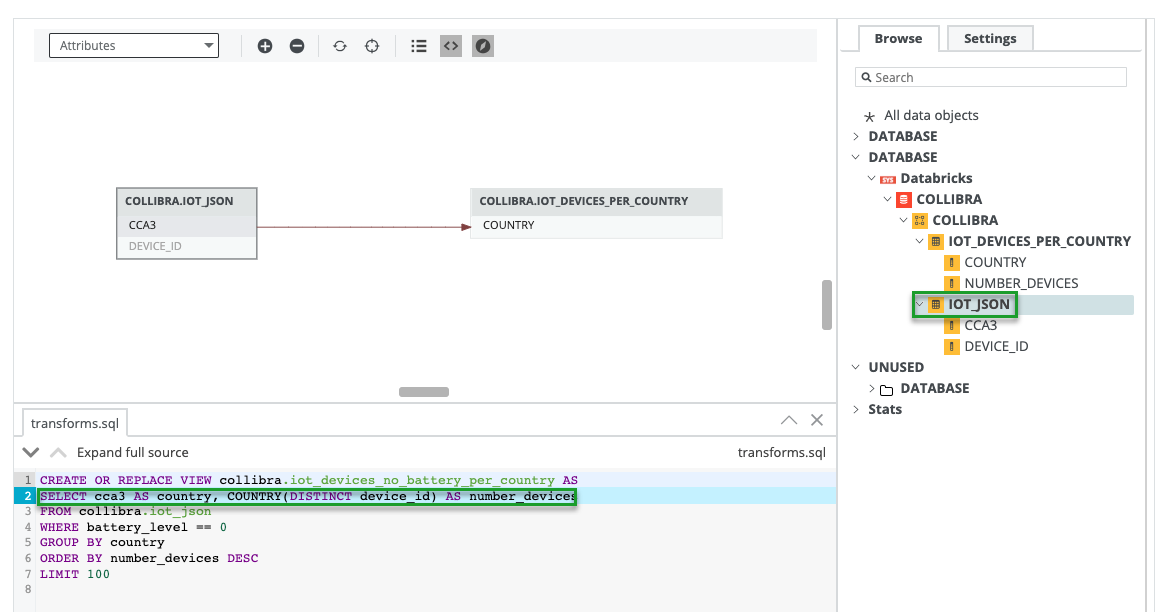
Task: Click the zoom out minus icon
Action: tap(297, 46)
